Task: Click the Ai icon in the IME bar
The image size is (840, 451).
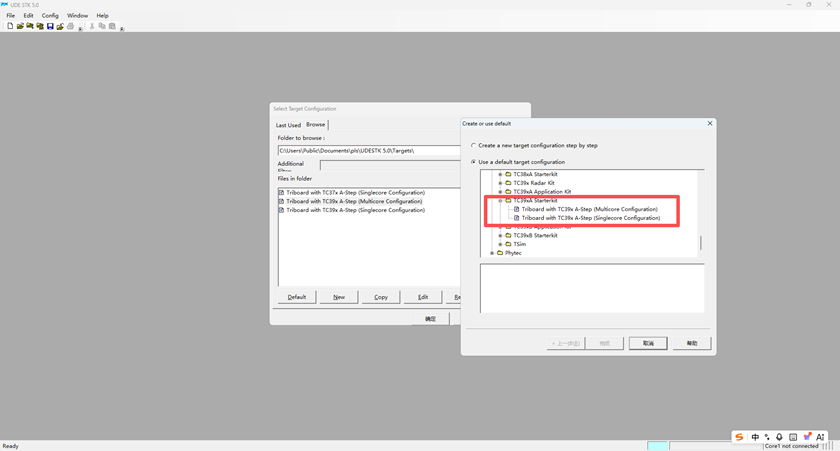Action: point(820,437)
